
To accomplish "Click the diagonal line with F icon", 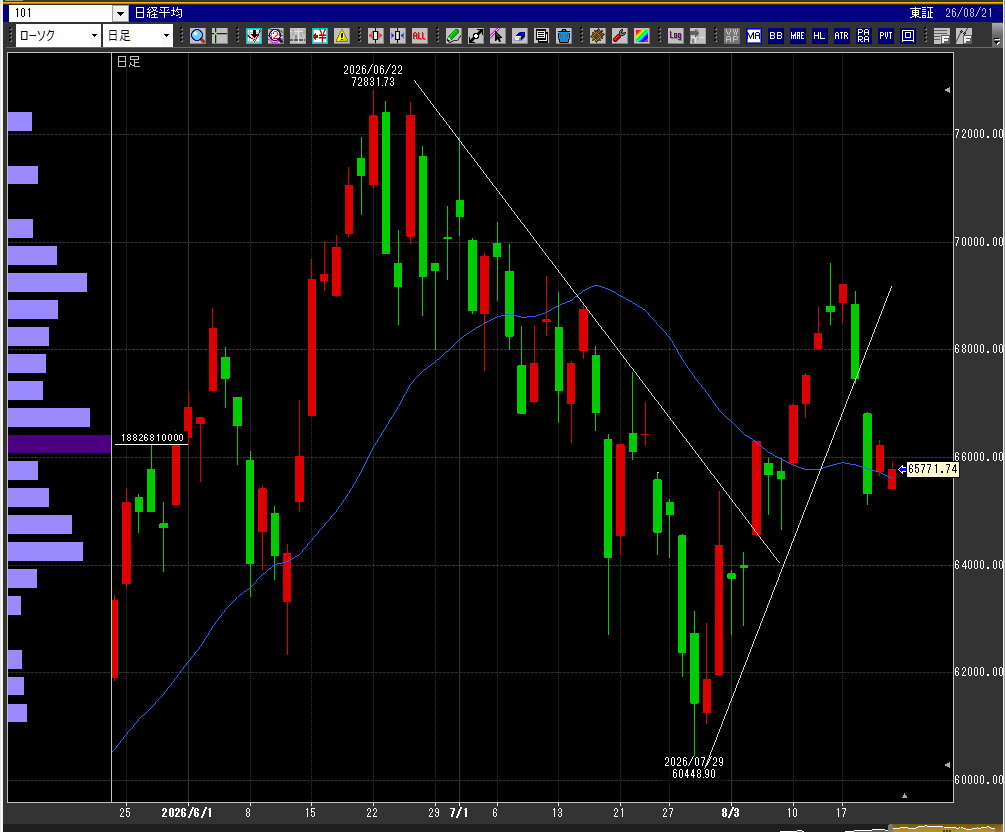I will click(964, 36).
